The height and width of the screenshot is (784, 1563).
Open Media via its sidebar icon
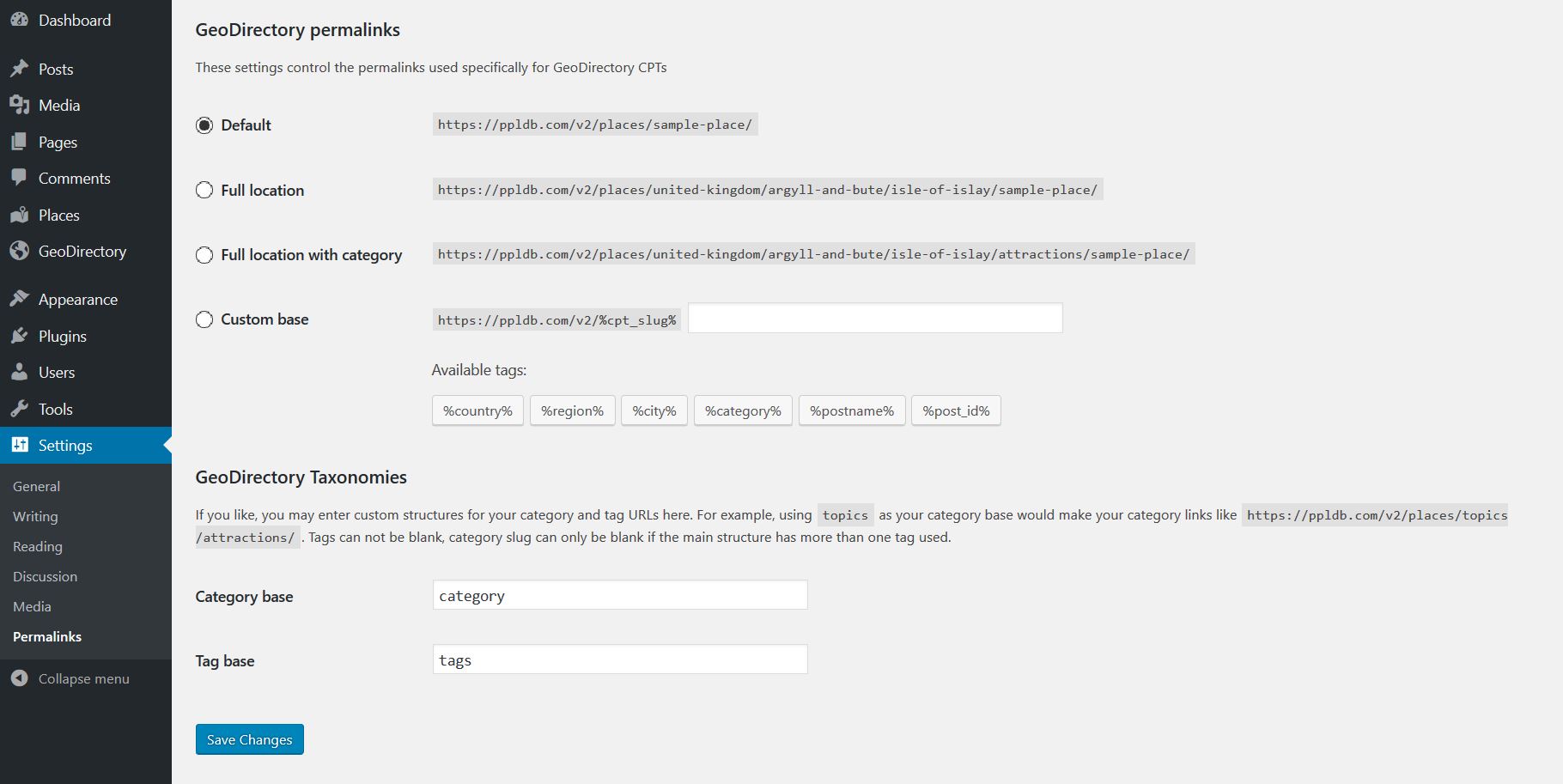(x=19, y=105)
